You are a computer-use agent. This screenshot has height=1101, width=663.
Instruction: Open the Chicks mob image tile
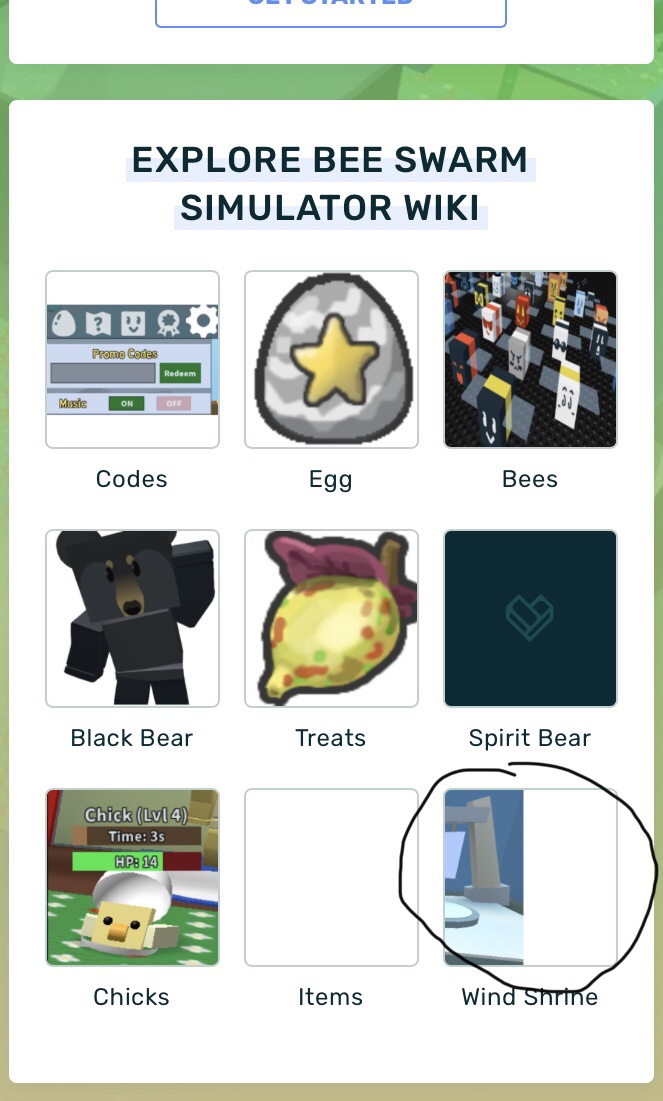tap(133, 877)
